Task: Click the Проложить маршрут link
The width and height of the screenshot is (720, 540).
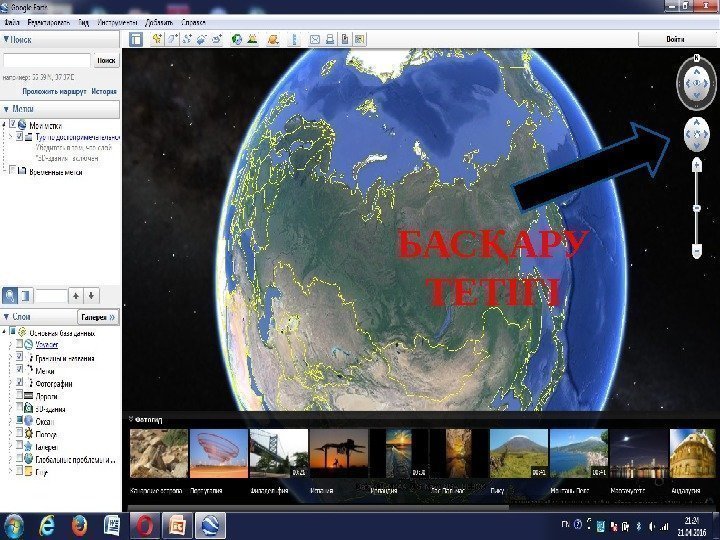Action: tap(54, 91)
